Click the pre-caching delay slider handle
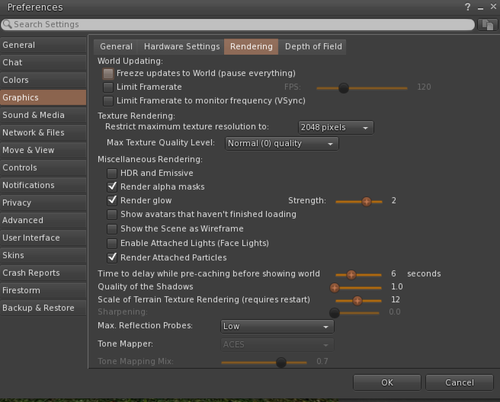Image resolution: width=500 pixels, height=402 pixels. [x=351, y=275]
